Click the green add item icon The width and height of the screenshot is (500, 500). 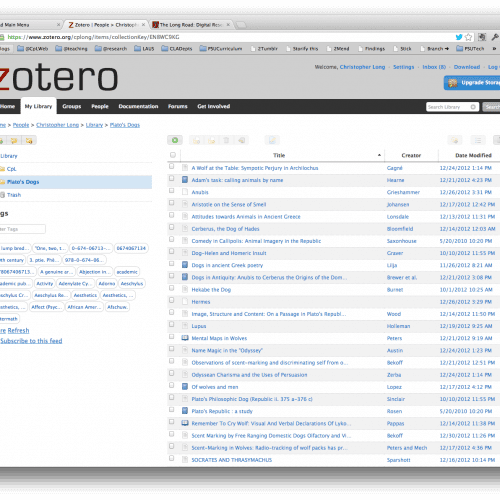coord(175,140)
